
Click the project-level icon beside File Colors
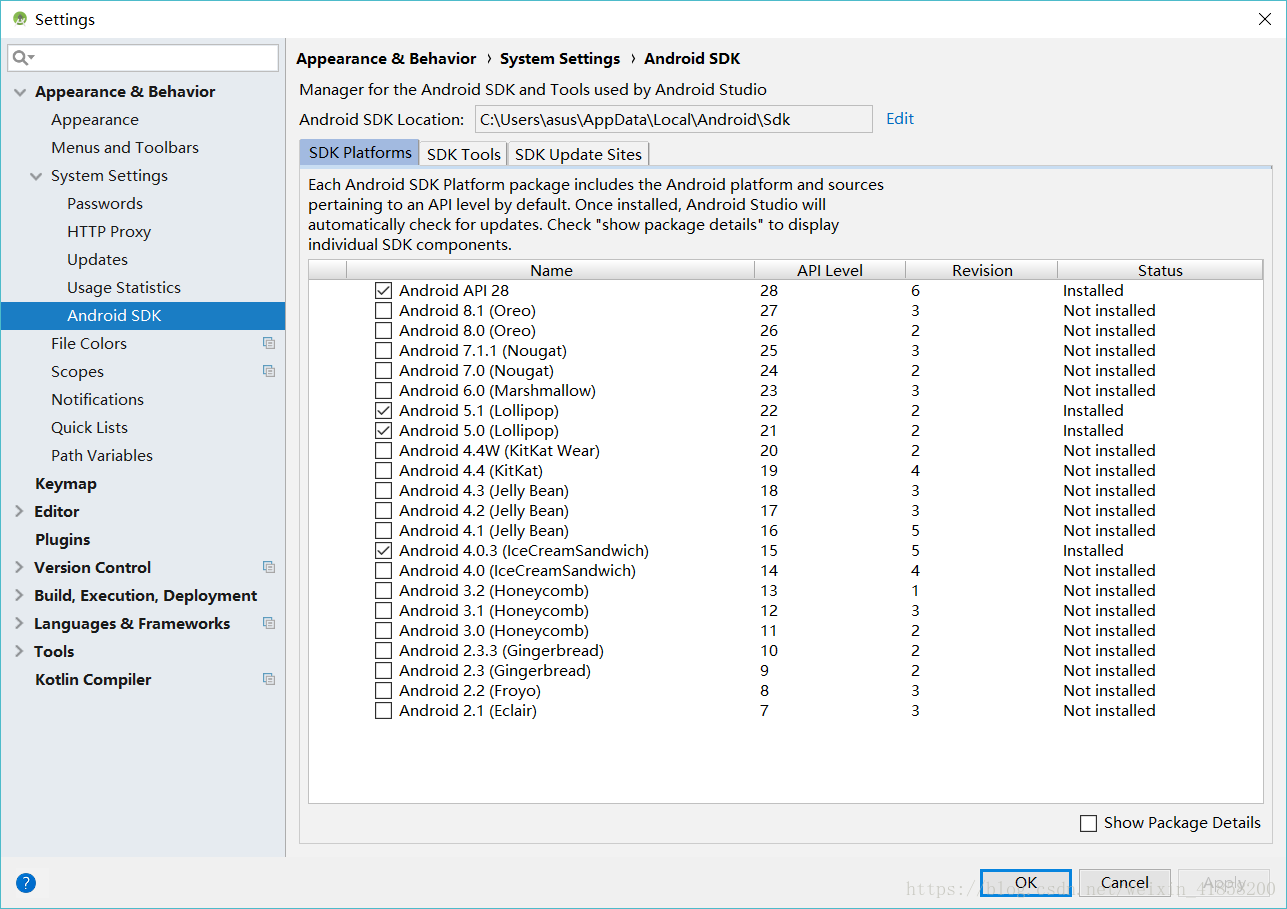point(268,343)
